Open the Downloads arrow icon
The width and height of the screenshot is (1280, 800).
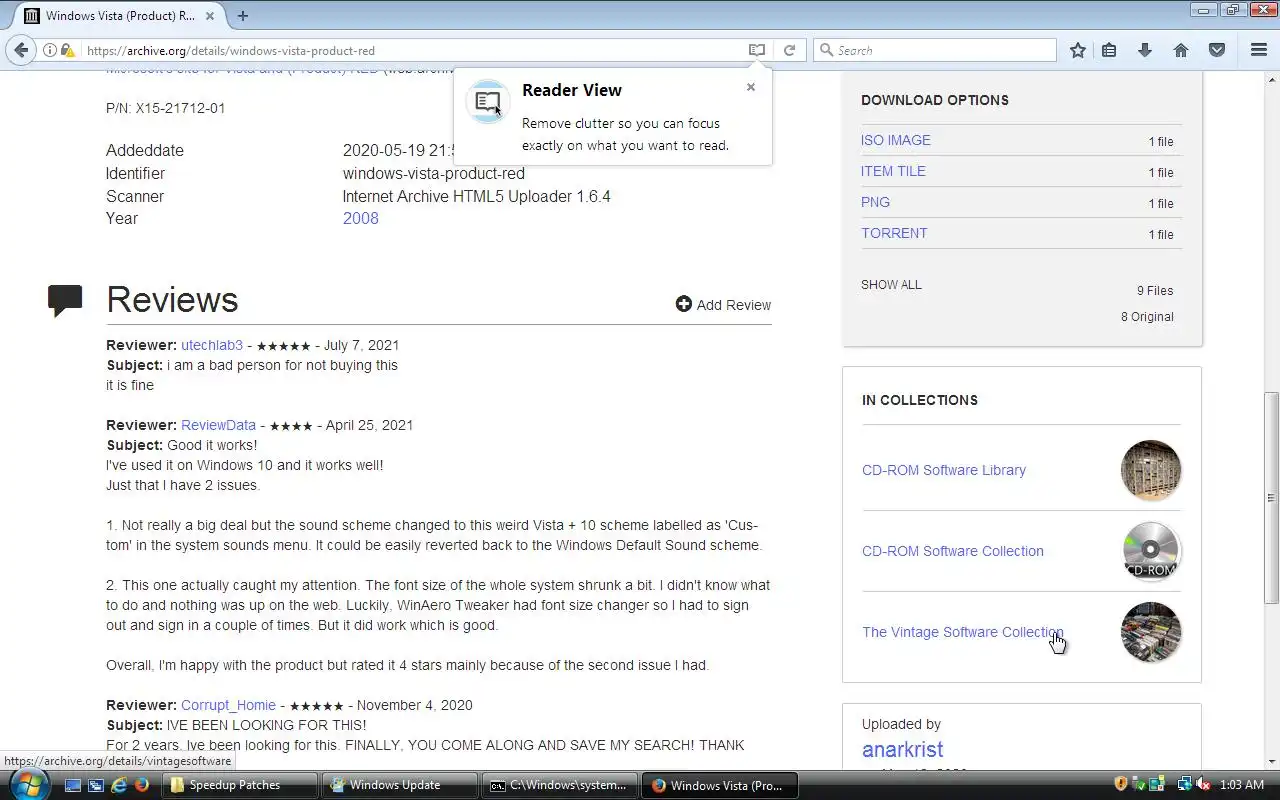[1145, 50]
